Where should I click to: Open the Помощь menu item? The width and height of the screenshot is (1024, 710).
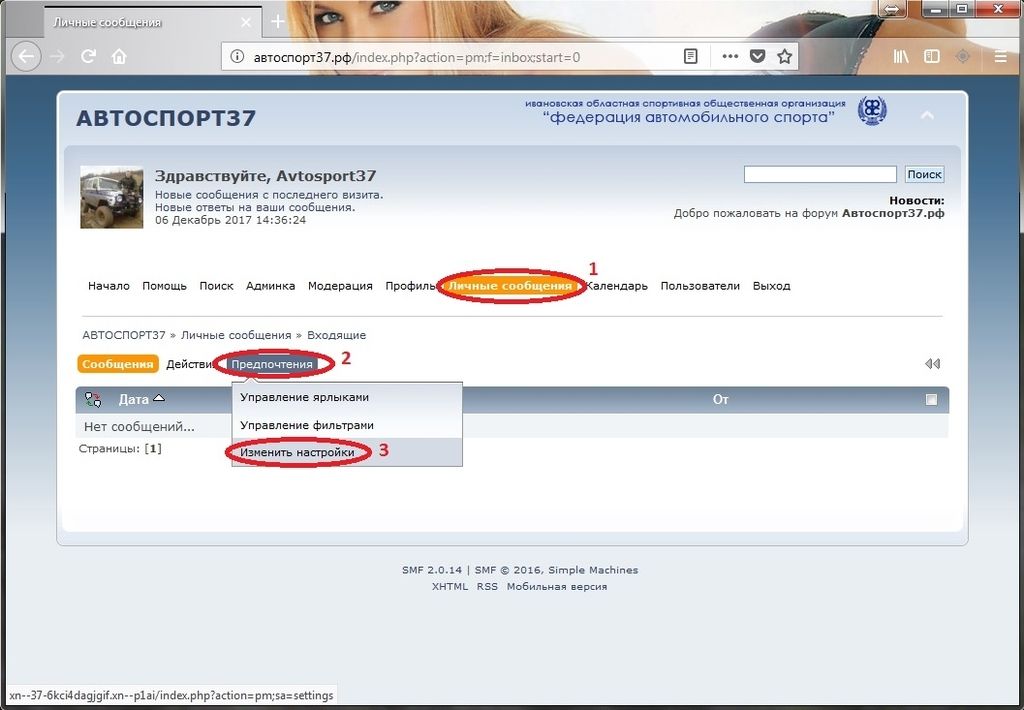coord(165,286)
